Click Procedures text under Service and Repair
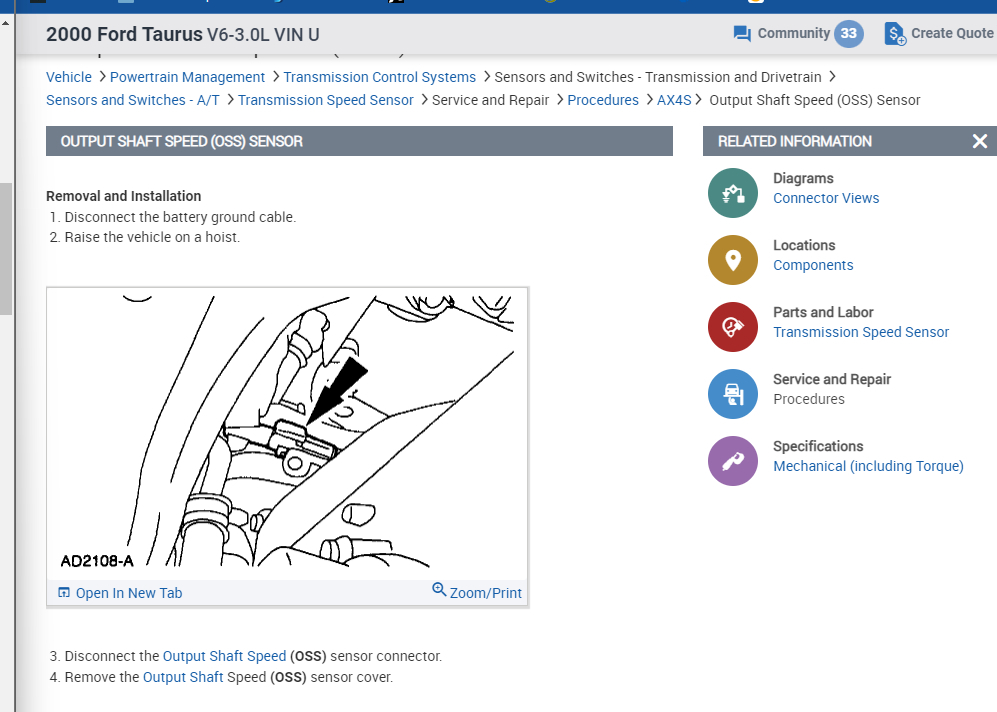The height and width of the screenshot is (712, 997). [809, 399]
